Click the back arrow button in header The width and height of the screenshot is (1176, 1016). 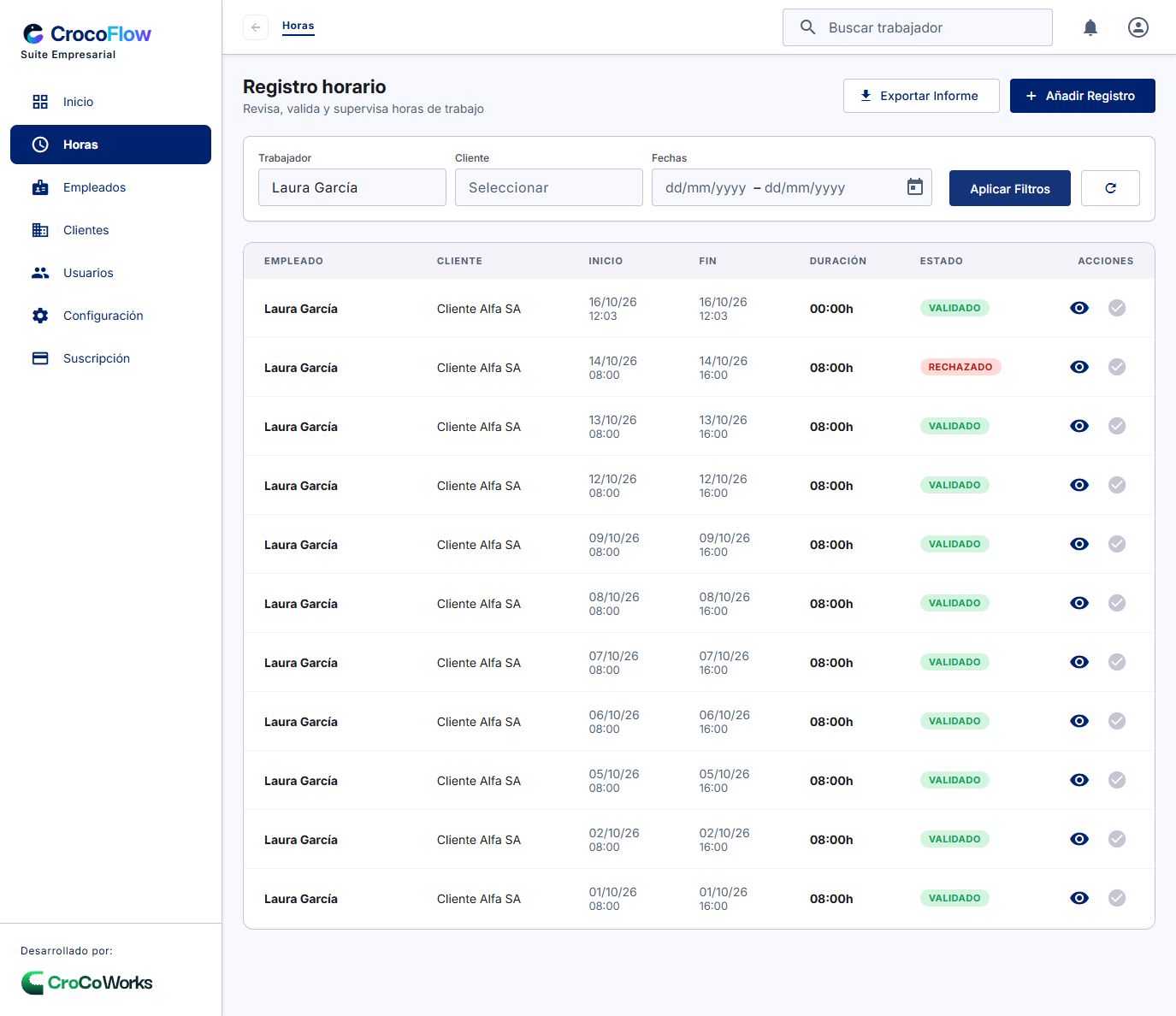[256, 27]
